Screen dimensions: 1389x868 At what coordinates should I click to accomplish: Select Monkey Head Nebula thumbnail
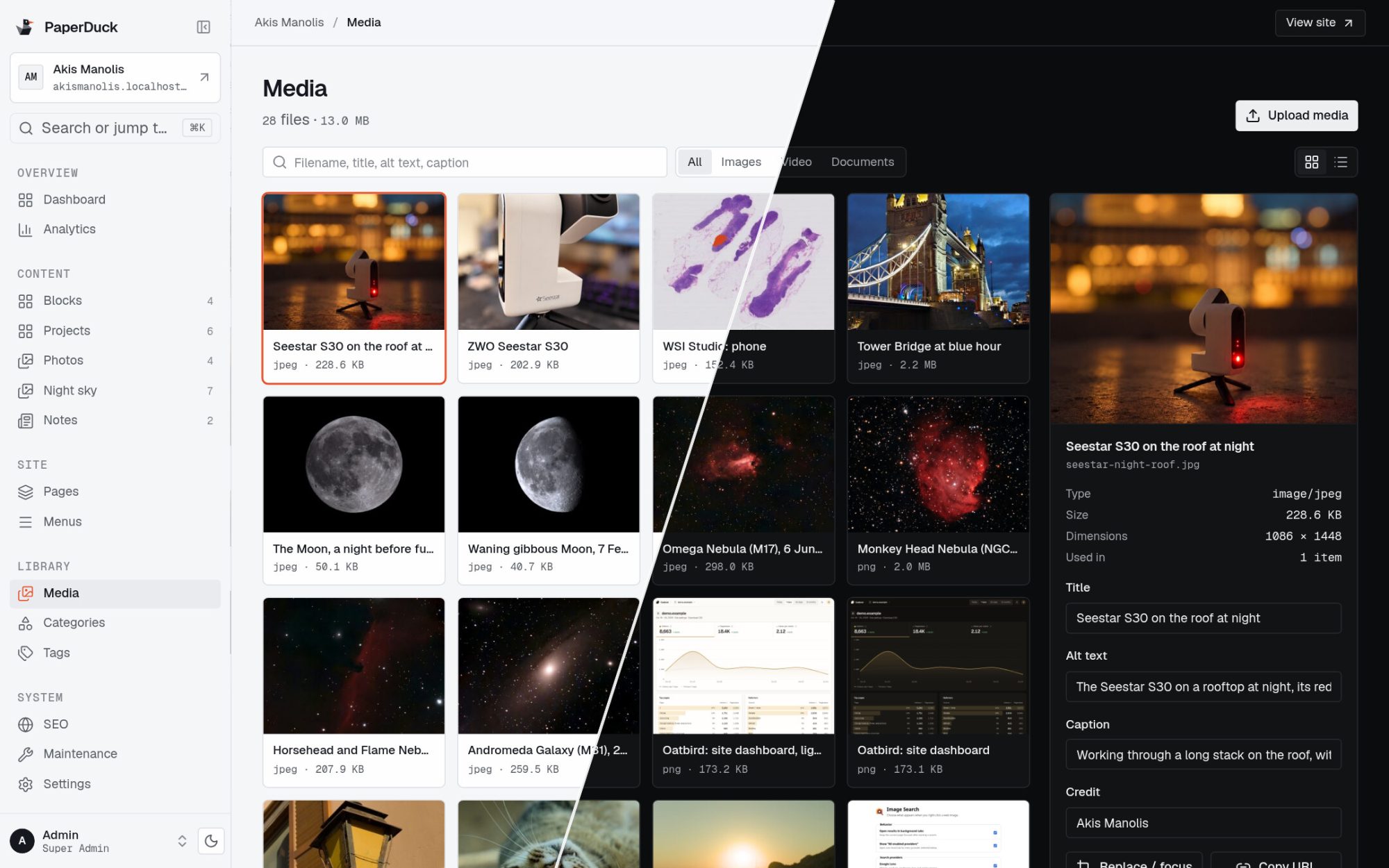click(x=938, y=465)
